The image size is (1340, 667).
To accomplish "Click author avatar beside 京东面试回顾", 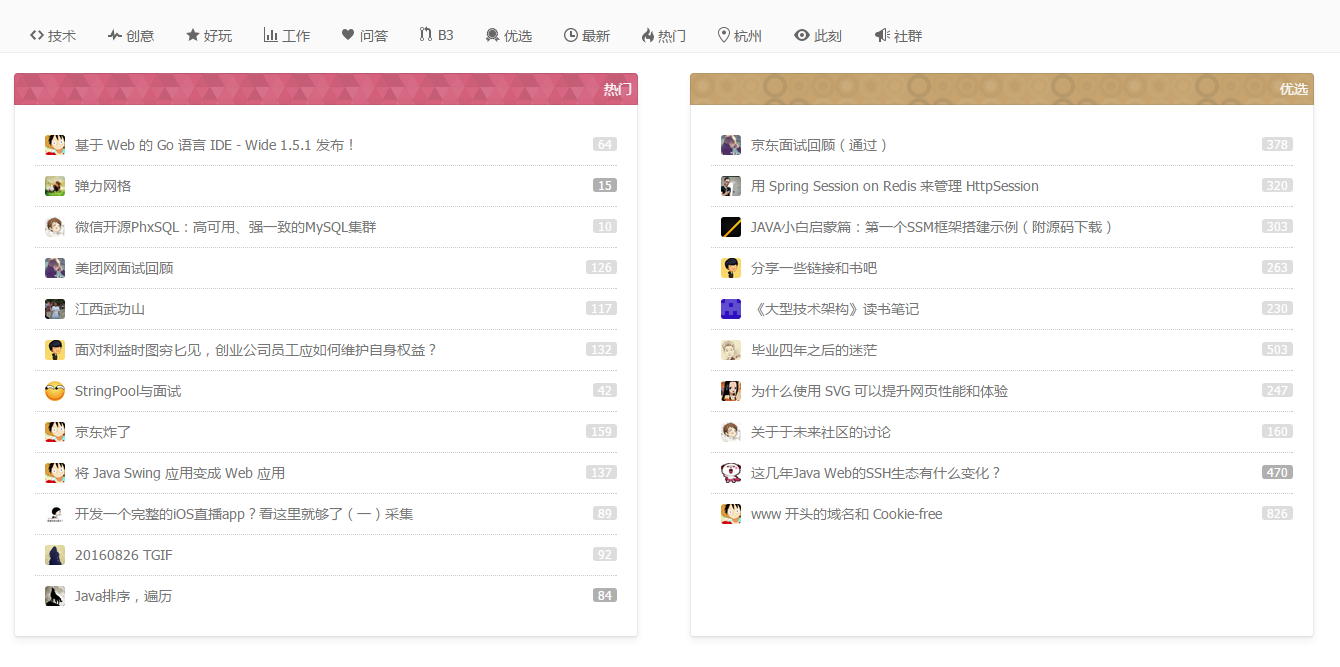I will click(731, 145).
